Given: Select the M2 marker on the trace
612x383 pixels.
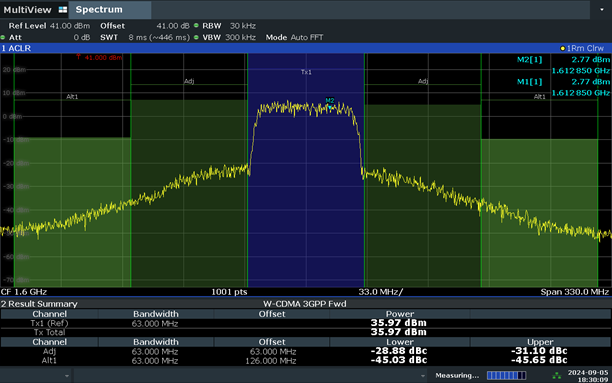Looking at the screenshot, I should click(x=330, y=103).
